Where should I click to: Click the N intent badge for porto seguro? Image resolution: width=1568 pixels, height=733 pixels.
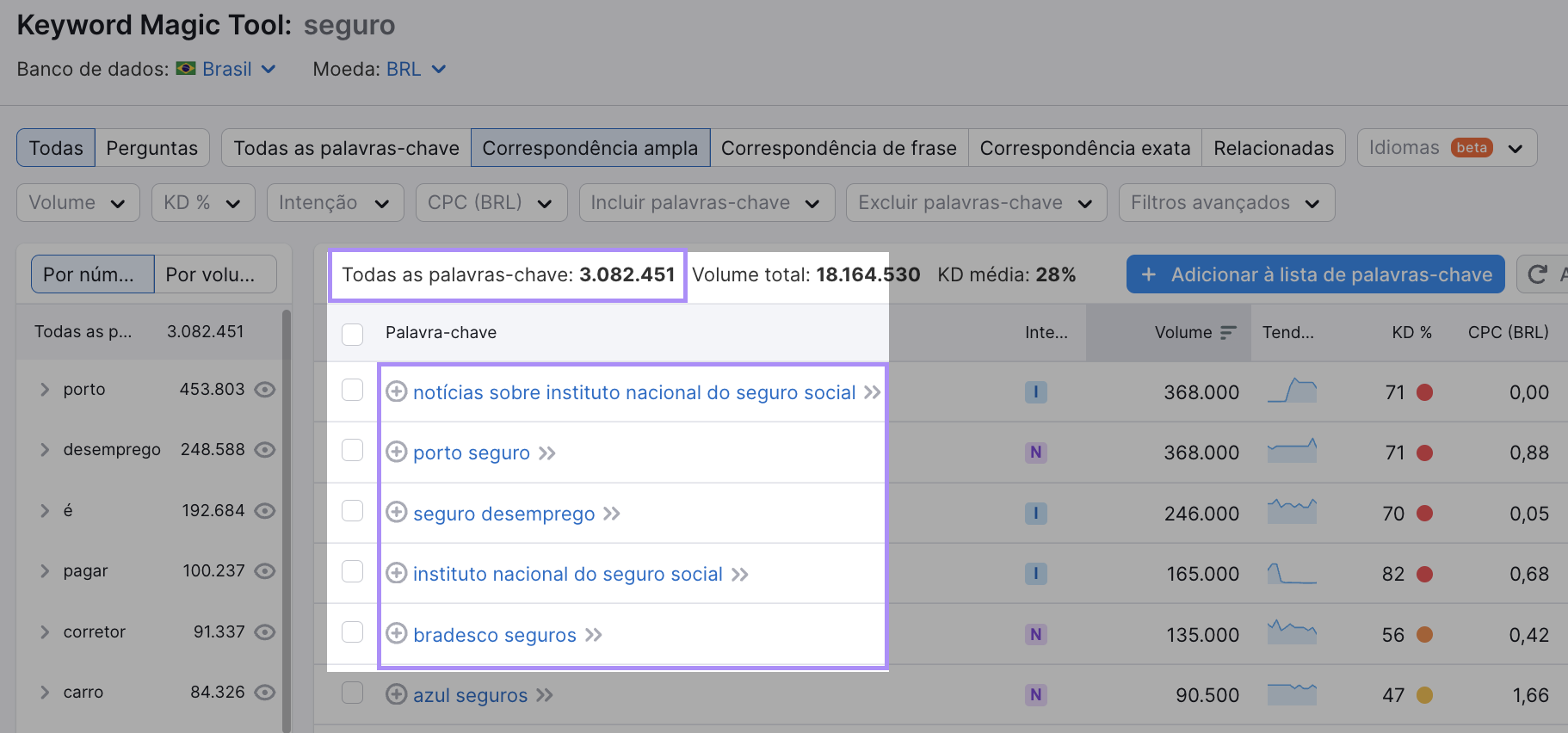point(1036,453)
